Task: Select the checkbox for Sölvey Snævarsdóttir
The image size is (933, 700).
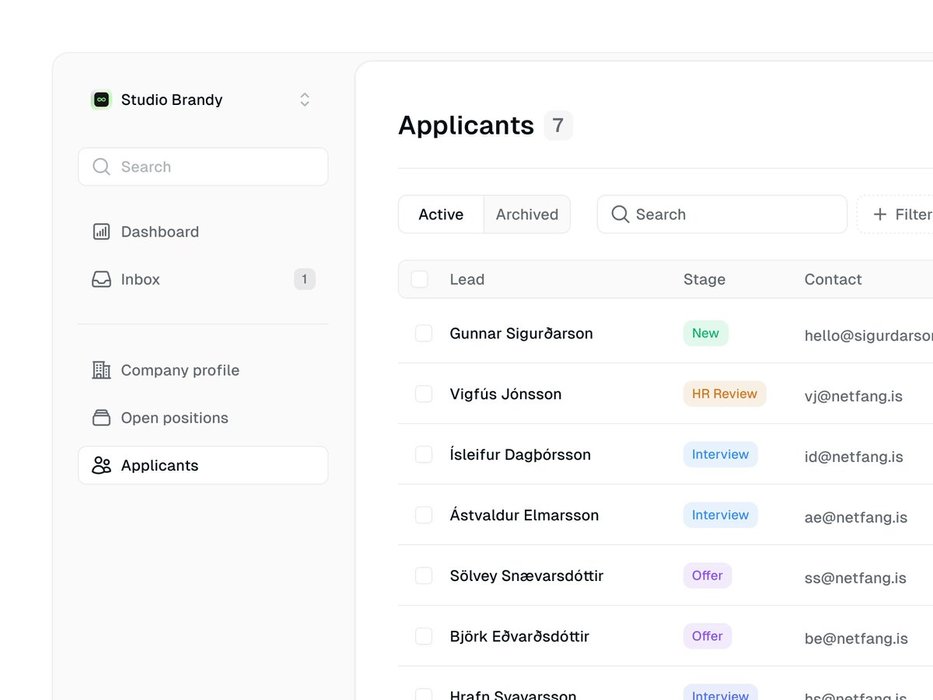Action: 424,576
